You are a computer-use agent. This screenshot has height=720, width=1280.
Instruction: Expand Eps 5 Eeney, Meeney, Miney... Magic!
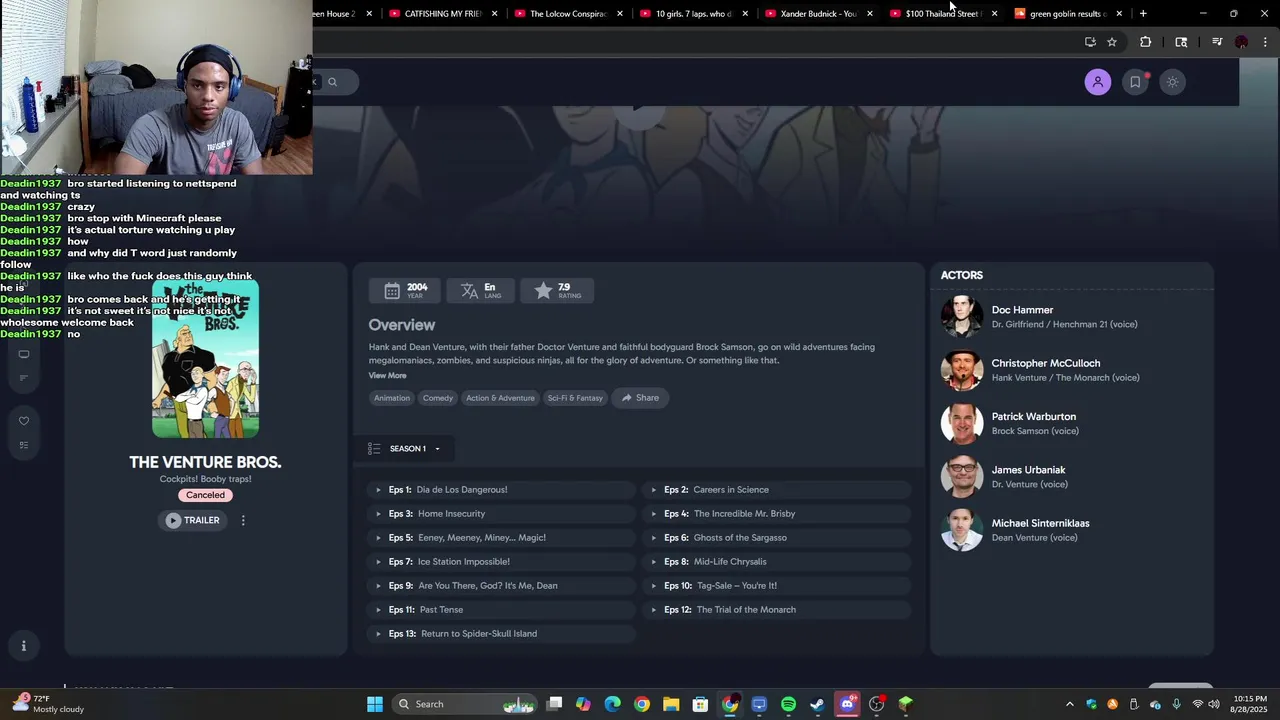pos(502,538)
